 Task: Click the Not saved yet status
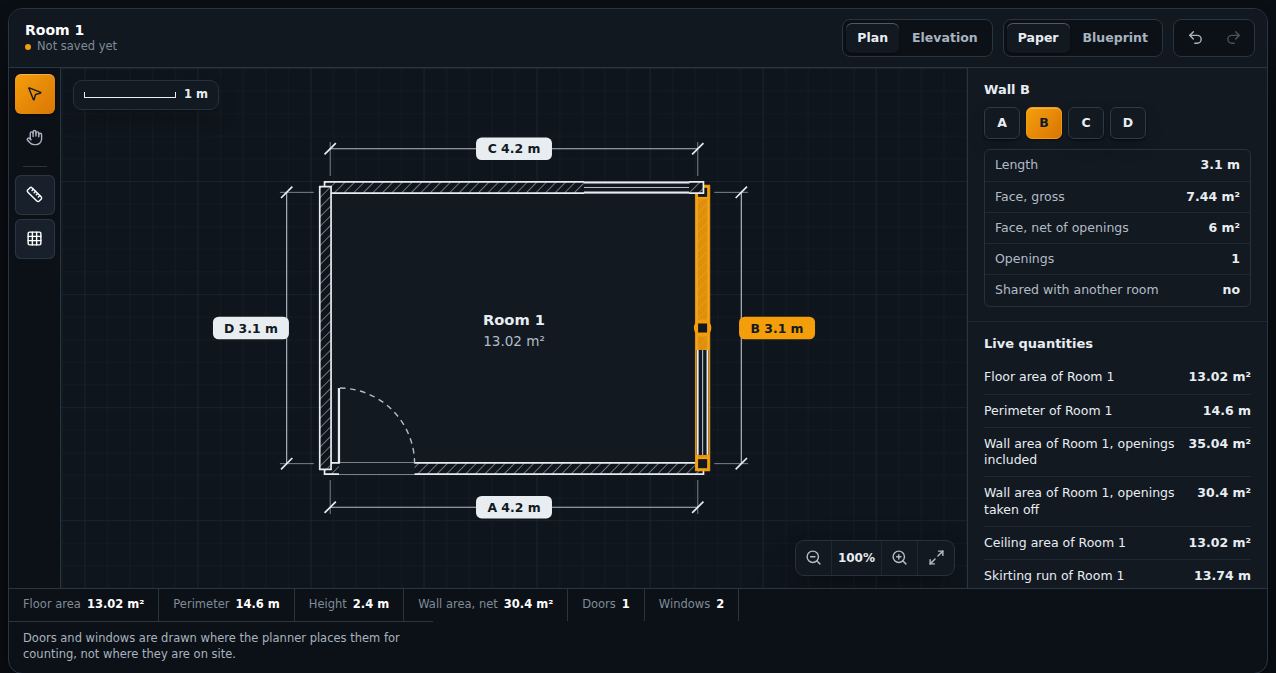tap(71, 46)
